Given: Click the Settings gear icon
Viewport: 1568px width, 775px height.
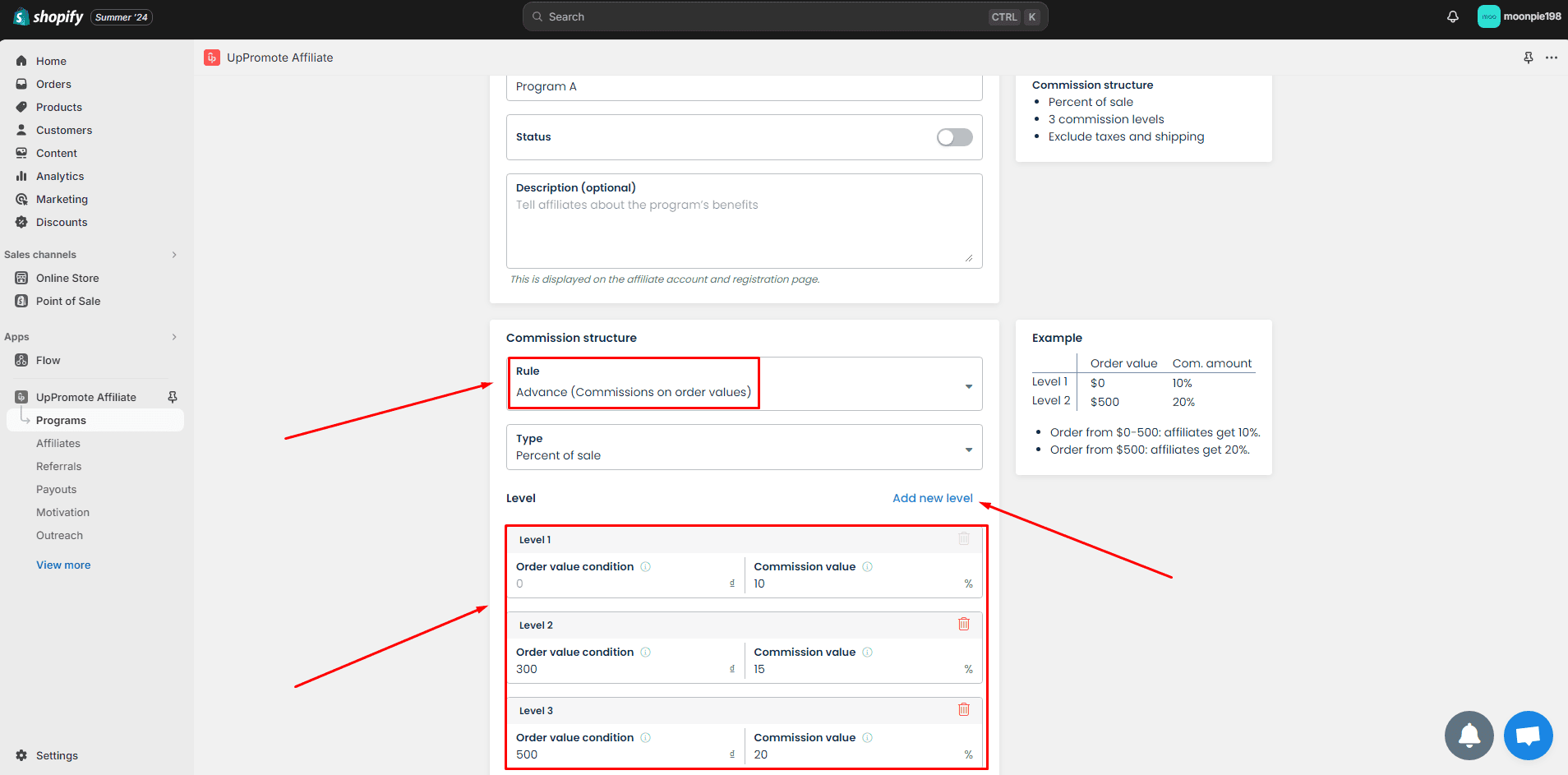Looking at the screenshot, I should pos(21,755).
